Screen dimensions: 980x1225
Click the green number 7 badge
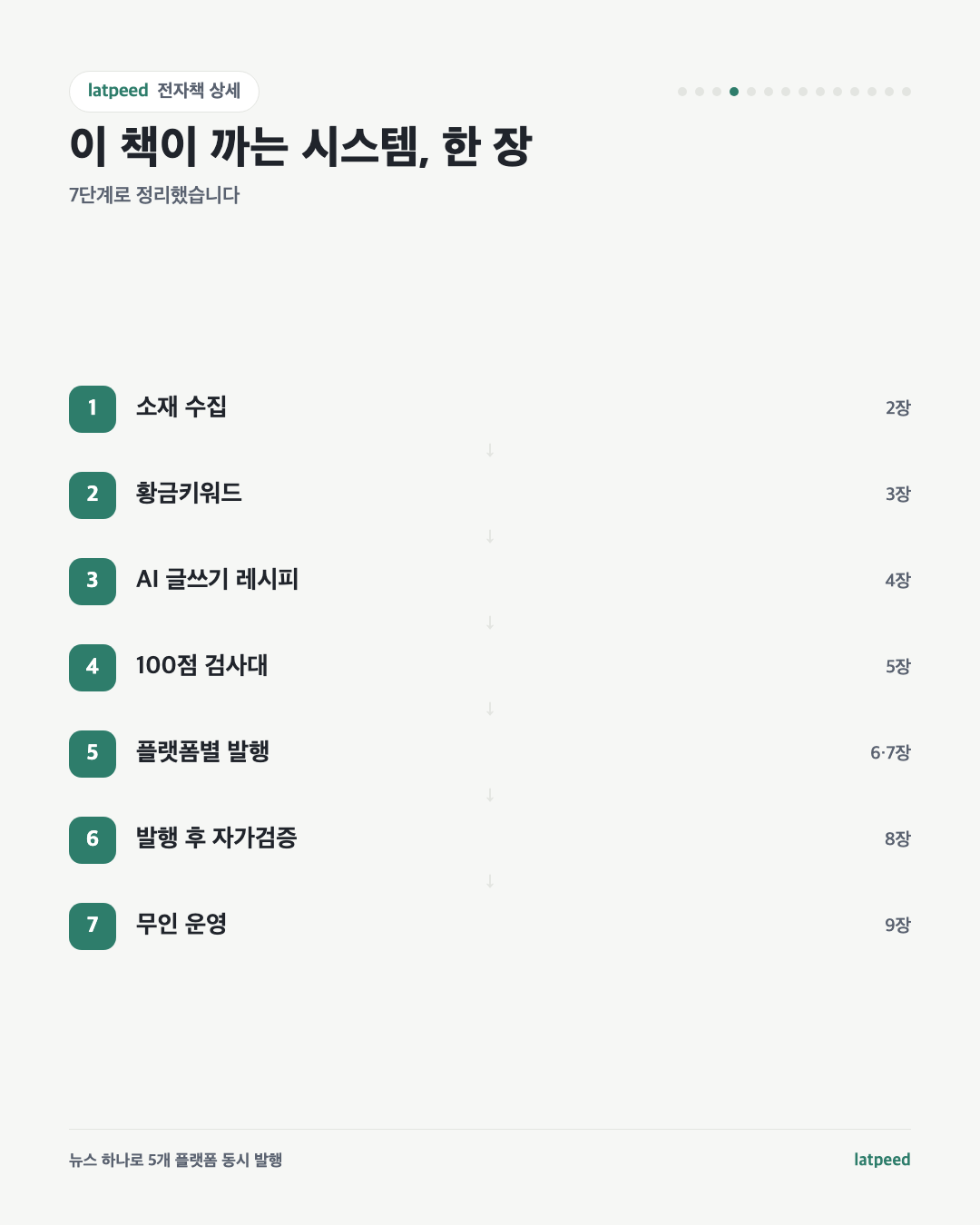tap(93, 926)
